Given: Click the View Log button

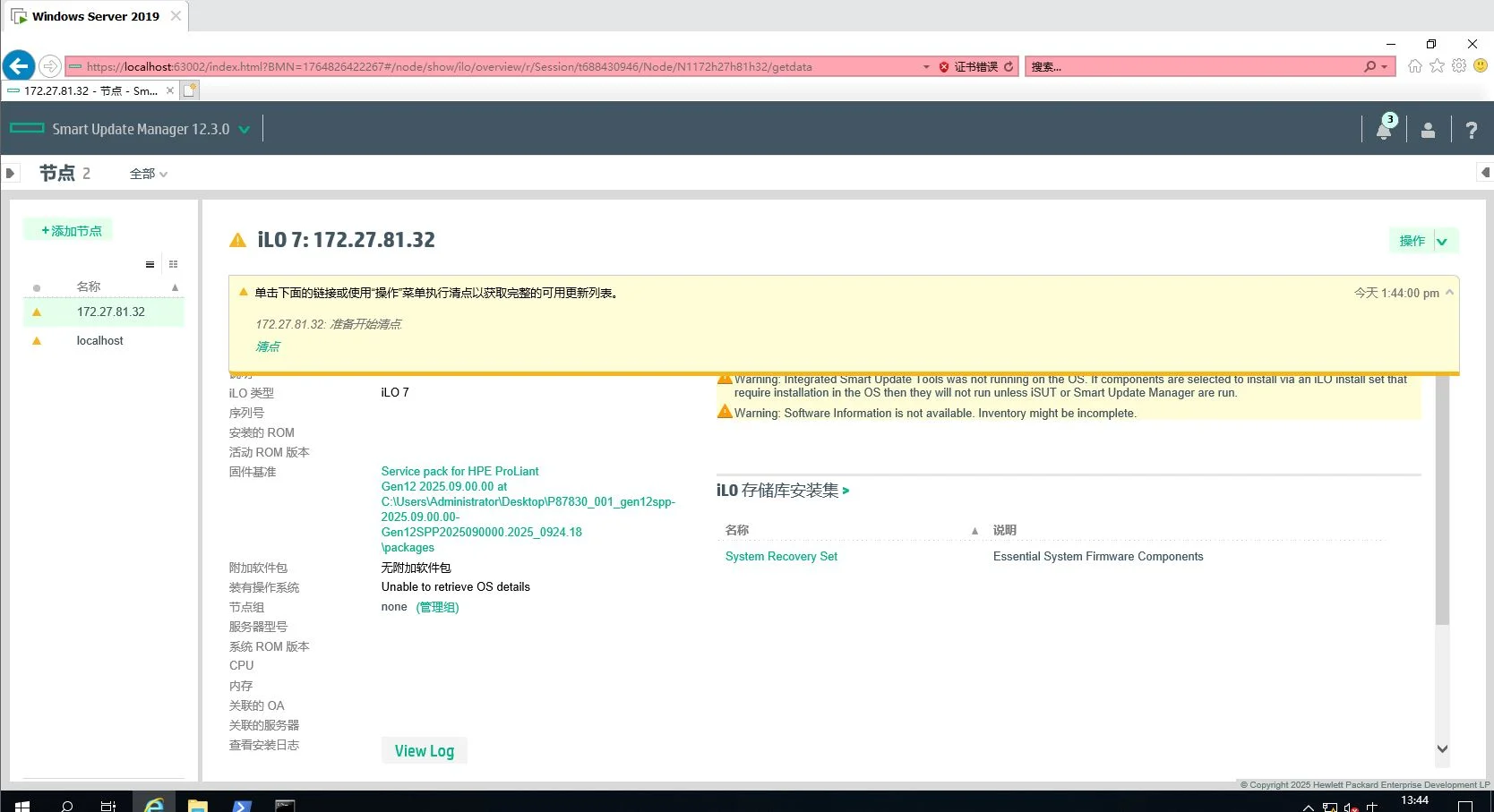Looking at the screenshot, I should [x=425, y=751].
